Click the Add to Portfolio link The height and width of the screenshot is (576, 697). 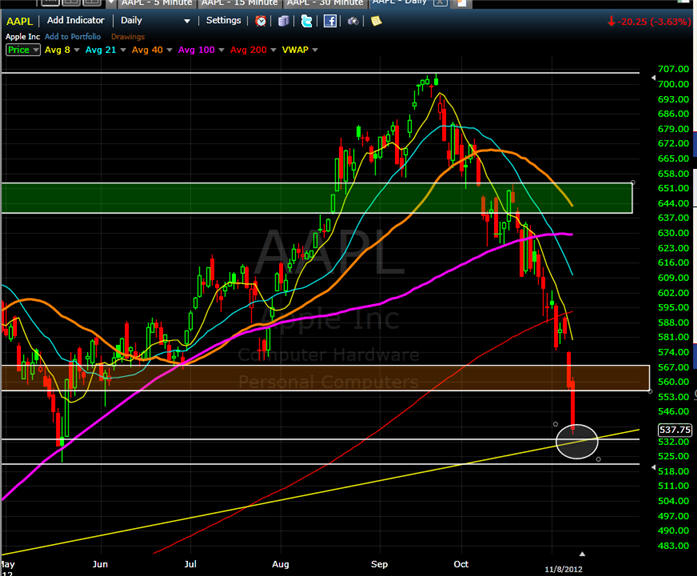(72, 36)
